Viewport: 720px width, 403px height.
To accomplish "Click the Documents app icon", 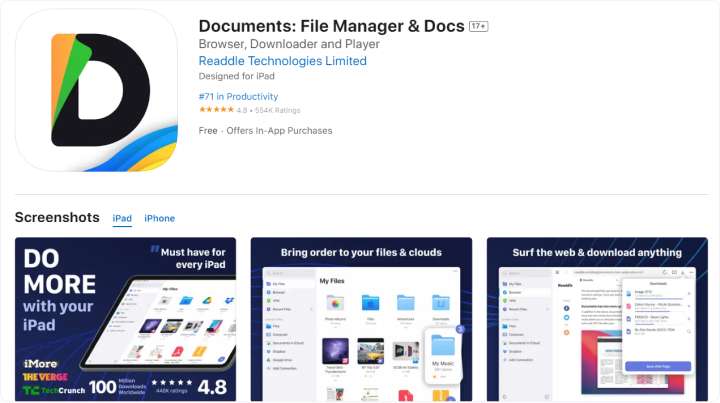I will (96, 90).
